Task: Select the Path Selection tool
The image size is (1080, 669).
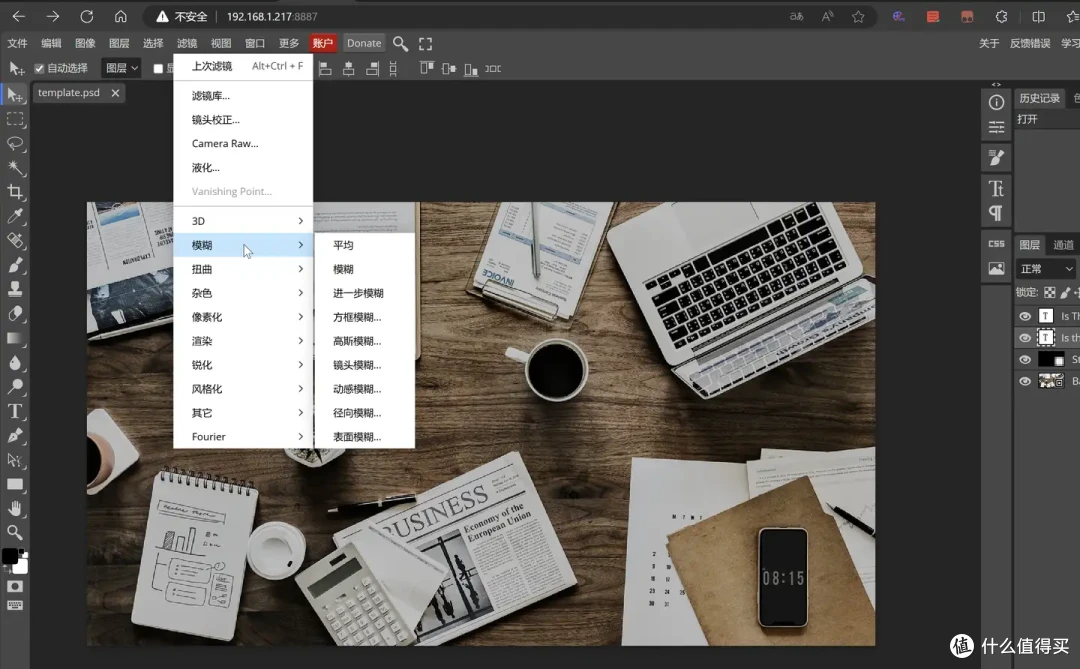Action: click(x=15, y=460)
